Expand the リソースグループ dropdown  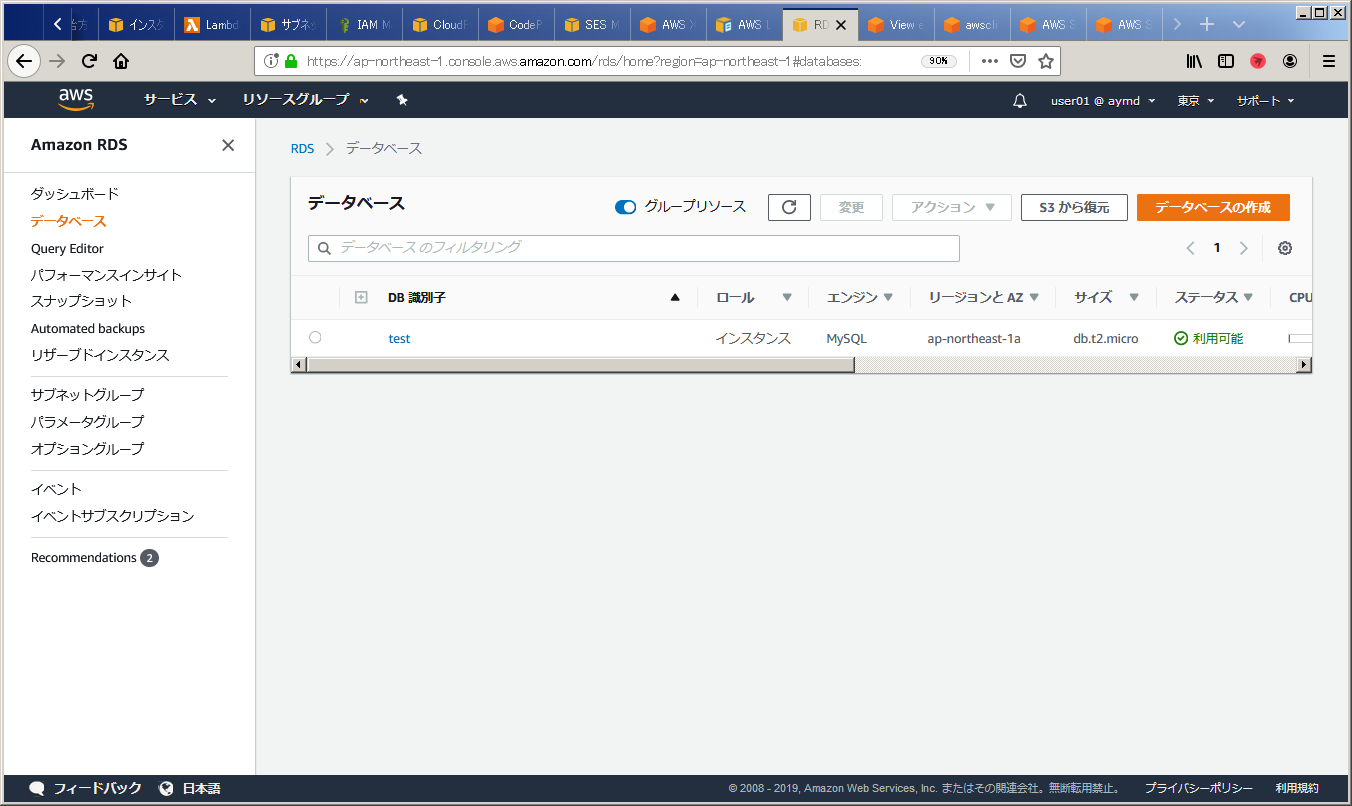(306, 100)
